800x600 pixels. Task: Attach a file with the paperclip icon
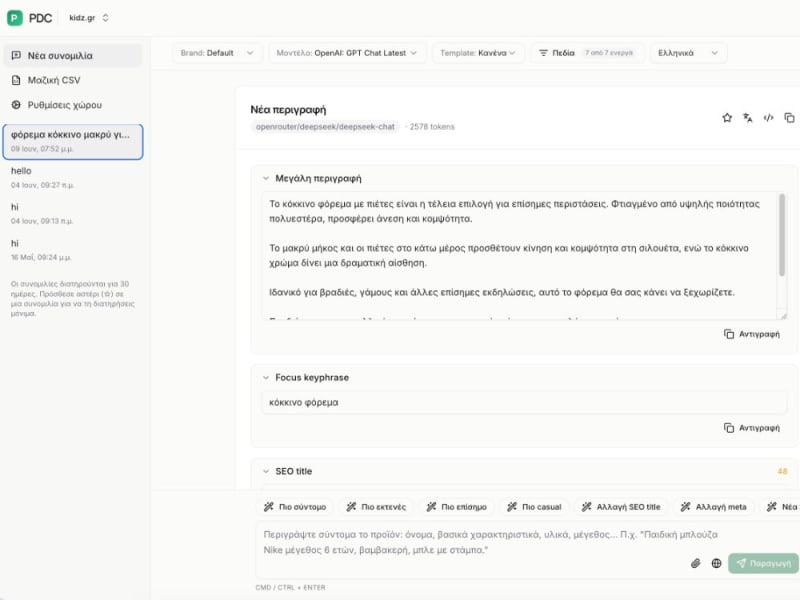tap(695, 563)
